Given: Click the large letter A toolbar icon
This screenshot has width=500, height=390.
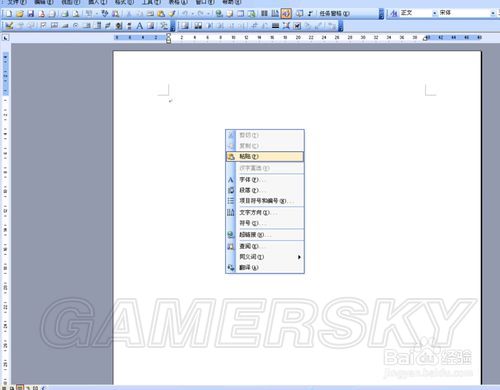Looking at the screenshot, I should point(140,26).
